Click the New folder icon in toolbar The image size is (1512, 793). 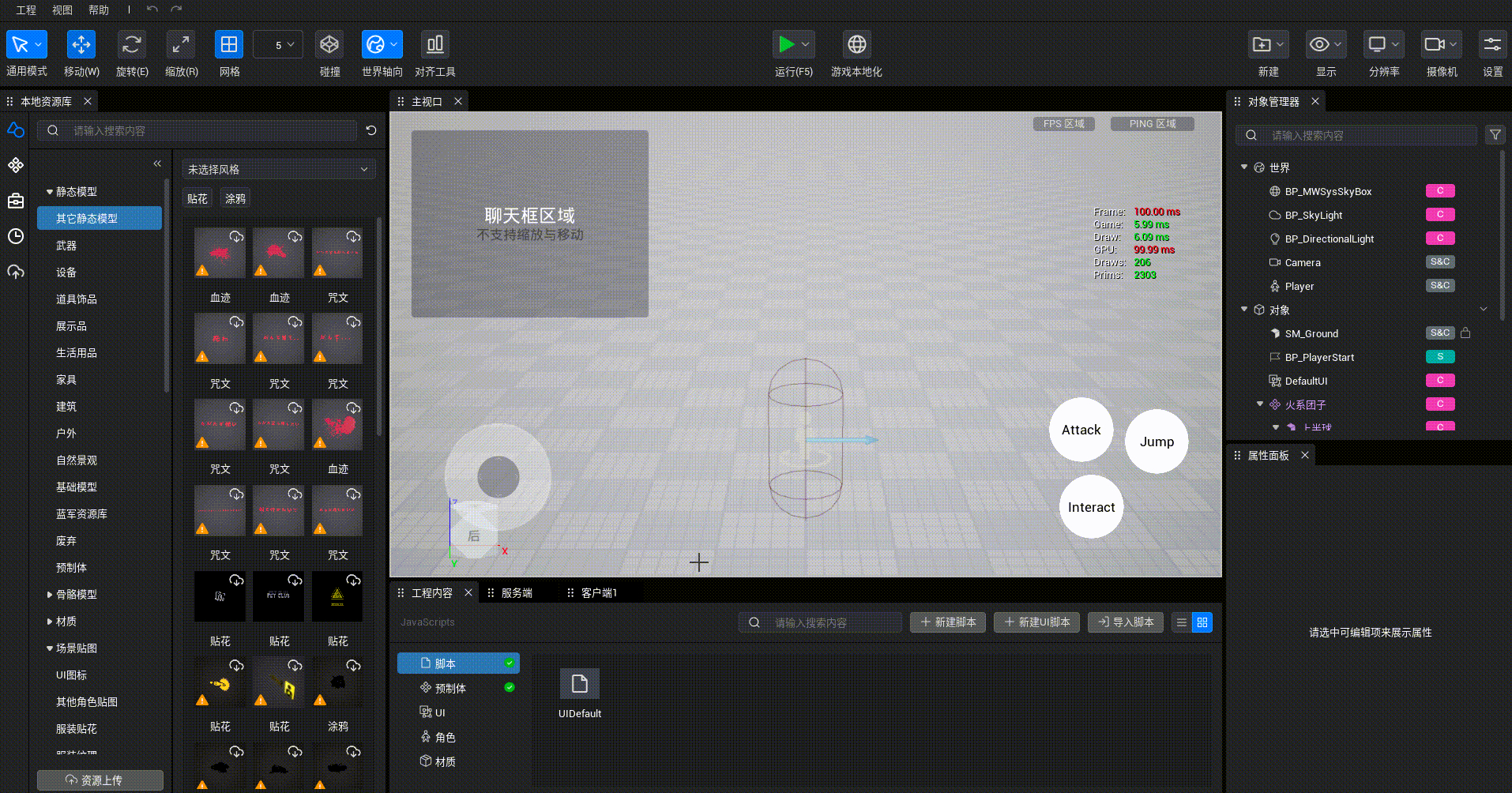(x=1262, y=45)
